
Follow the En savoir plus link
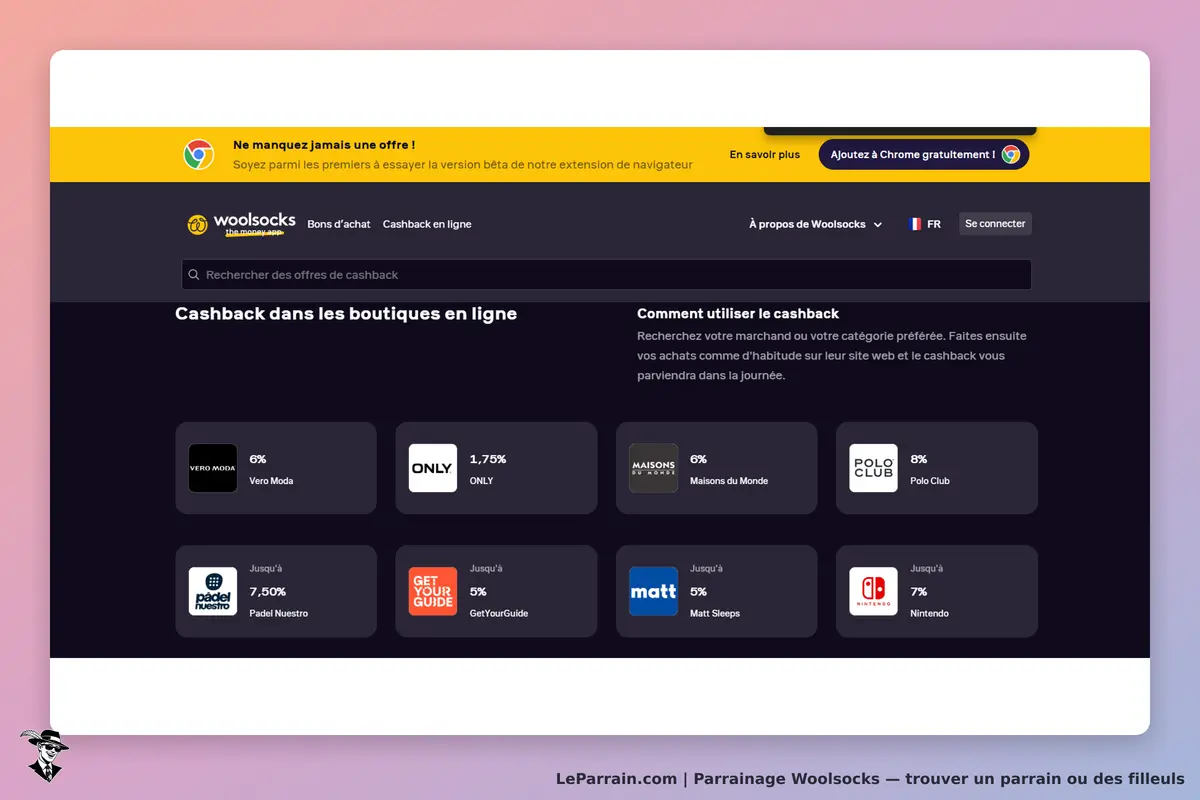(x=765, y=155)
